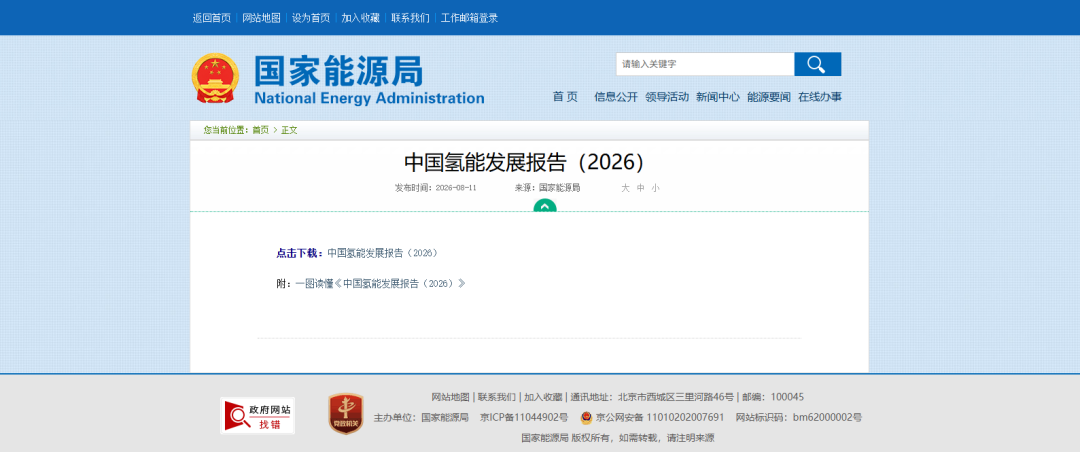Click the 邮编：100045 text

point(773,397)
